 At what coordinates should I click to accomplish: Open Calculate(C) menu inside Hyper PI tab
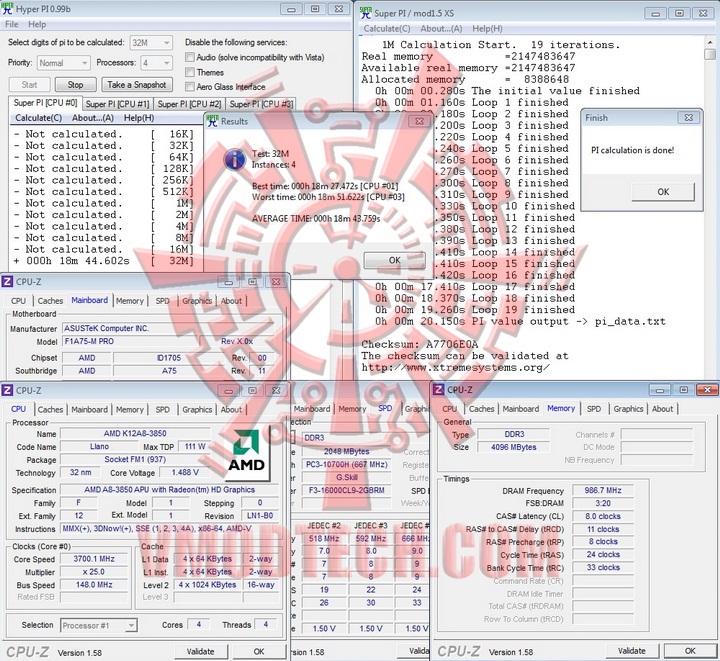pyautogui.click(x=39, y=118)
